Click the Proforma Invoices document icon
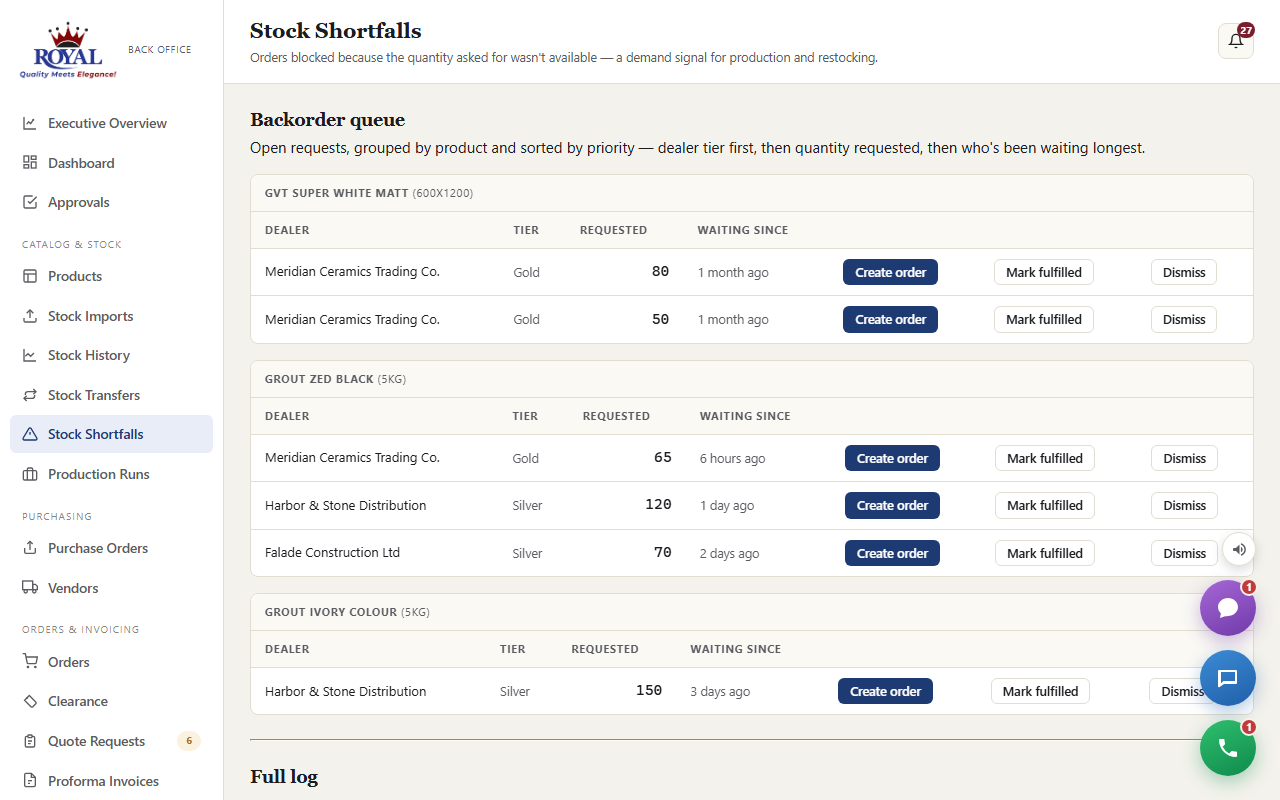The height and width of the screenshot is (800, 1280). (x=30, y=781)
